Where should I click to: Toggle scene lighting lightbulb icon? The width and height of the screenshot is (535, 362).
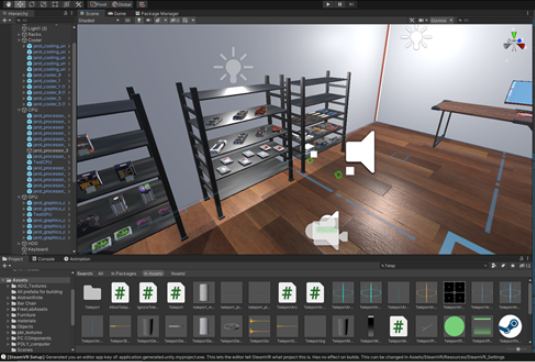coord(139,20)
